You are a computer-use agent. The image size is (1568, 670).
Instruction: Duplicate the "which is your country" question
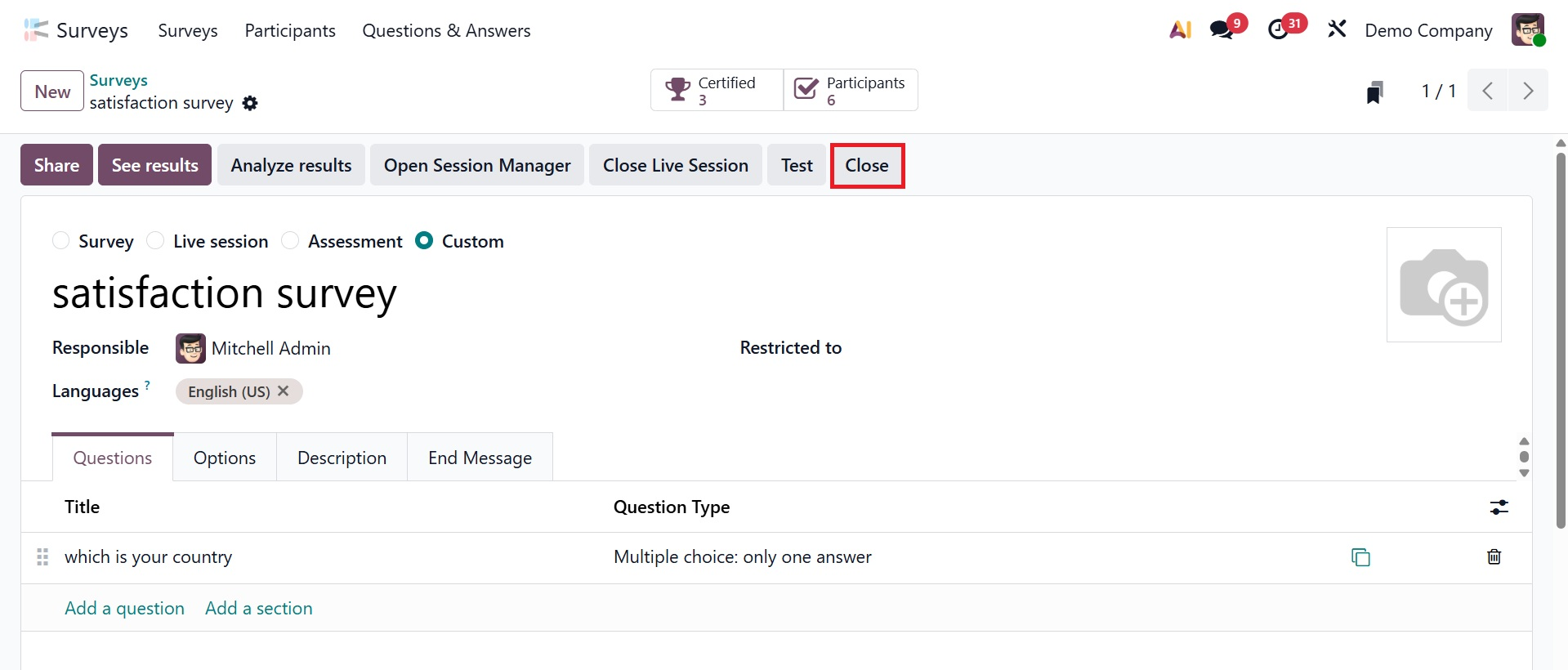tap(1360, 557)
